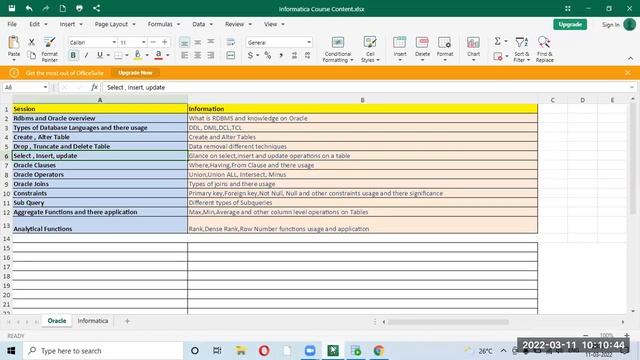
Task: Redo the last undone action
Action: coord(46,8)
